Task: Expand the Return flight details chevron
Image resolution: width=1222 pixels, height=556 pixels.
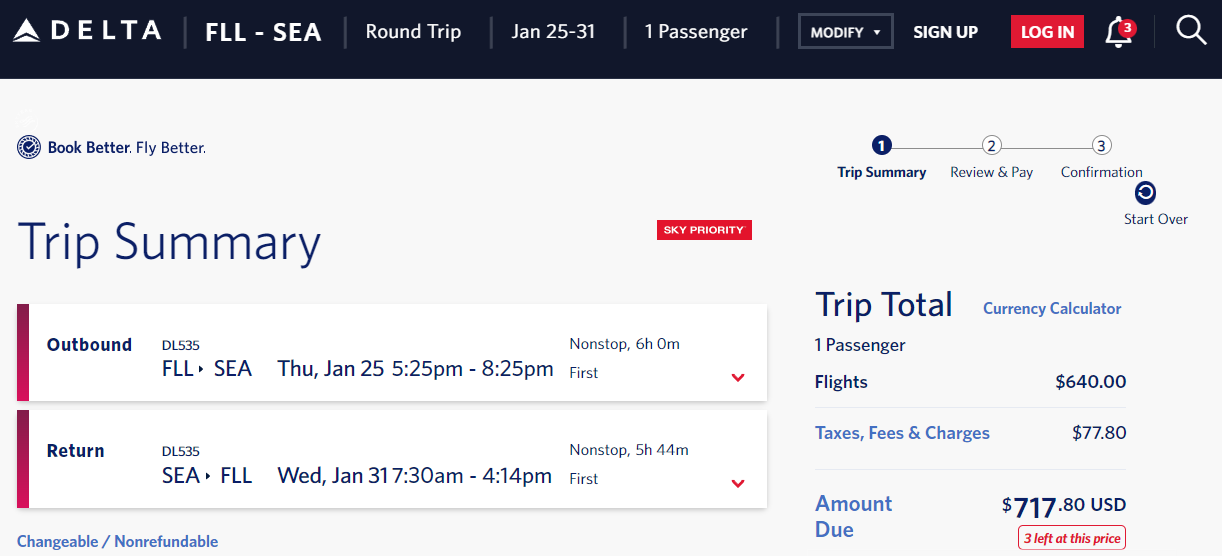Action: tap(738, 484)
